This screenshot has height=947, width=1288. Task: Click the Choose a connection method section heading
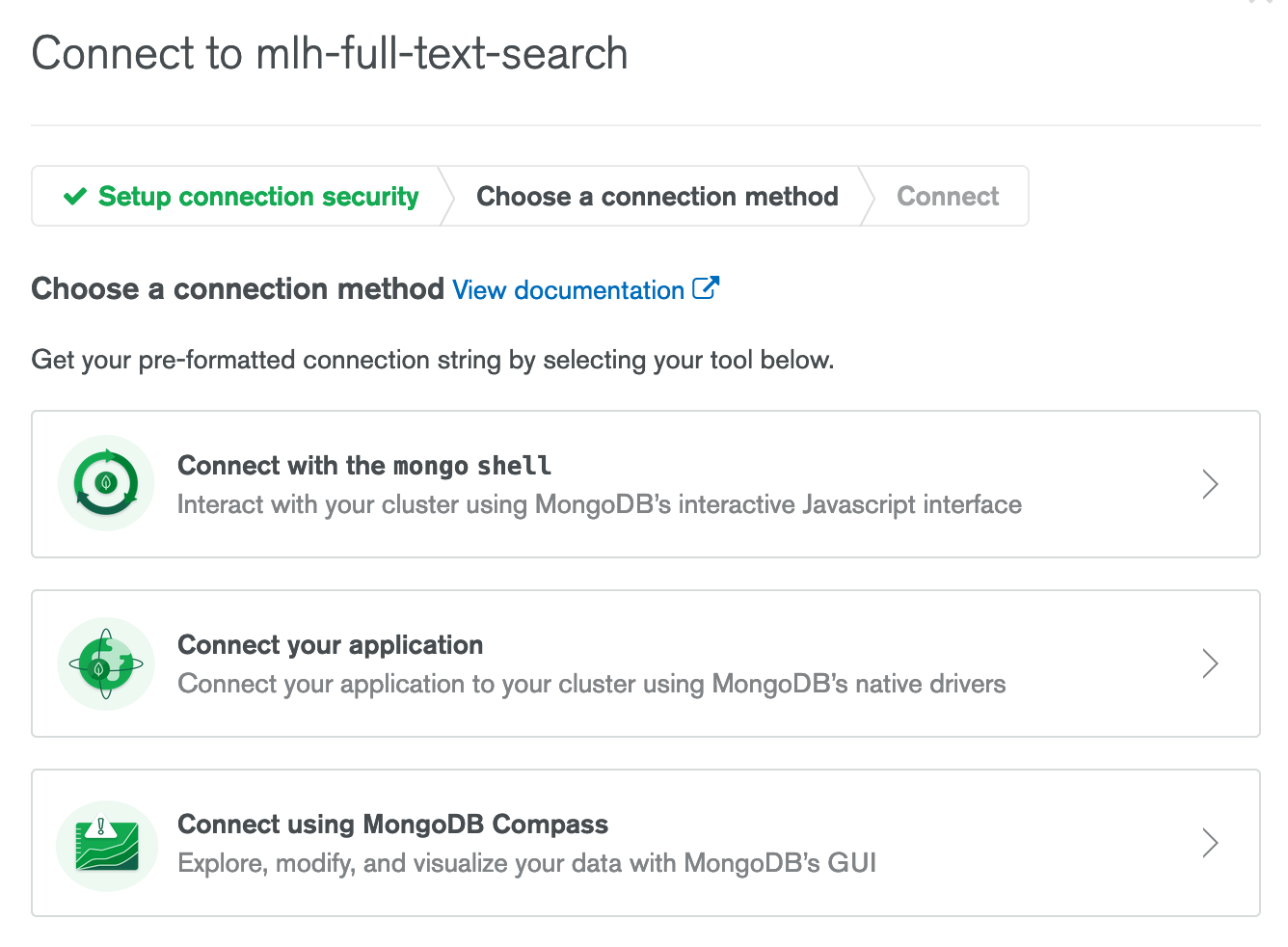pos(236,289)
